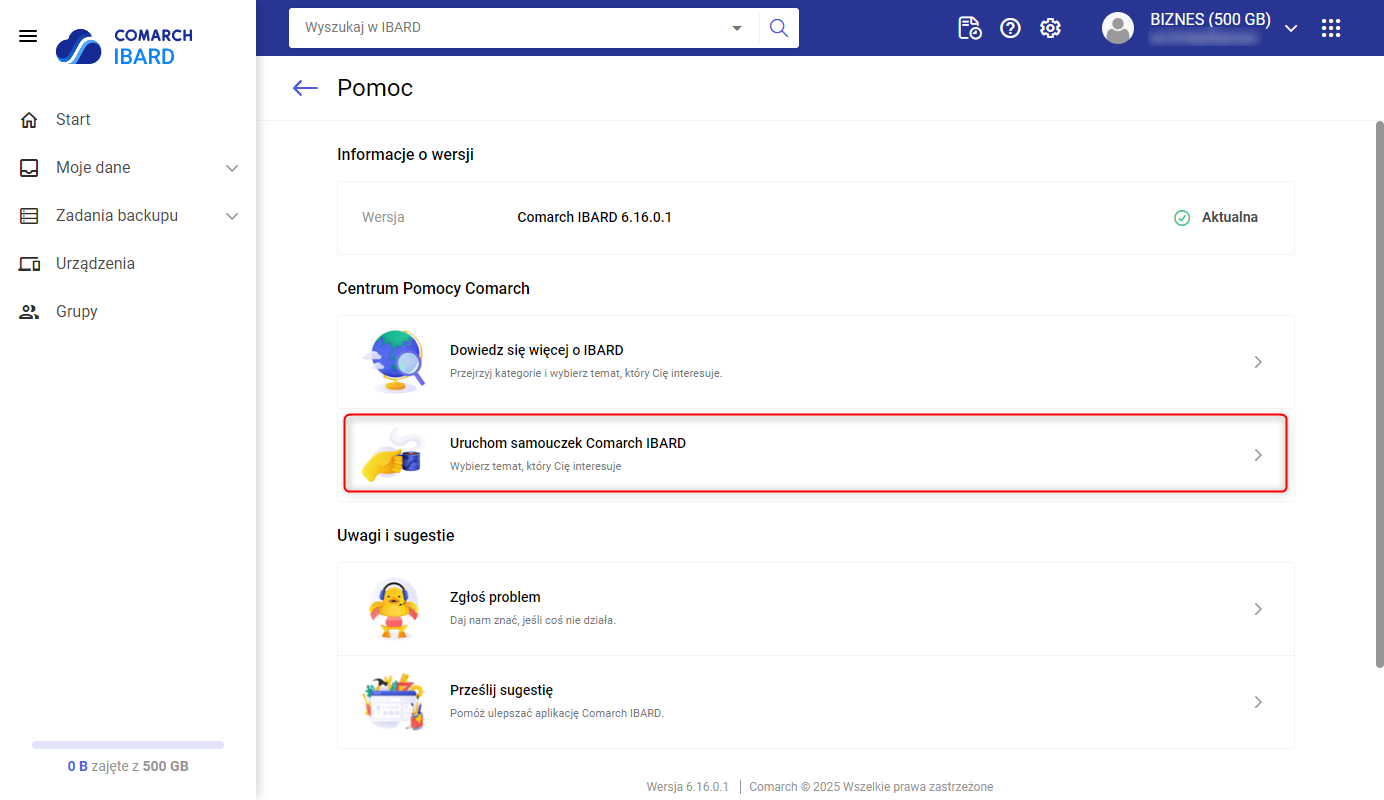The width and height of the screenshot is (1384, 800).
Task: Click the hand with mug illustration
Action: click(393, 455)
